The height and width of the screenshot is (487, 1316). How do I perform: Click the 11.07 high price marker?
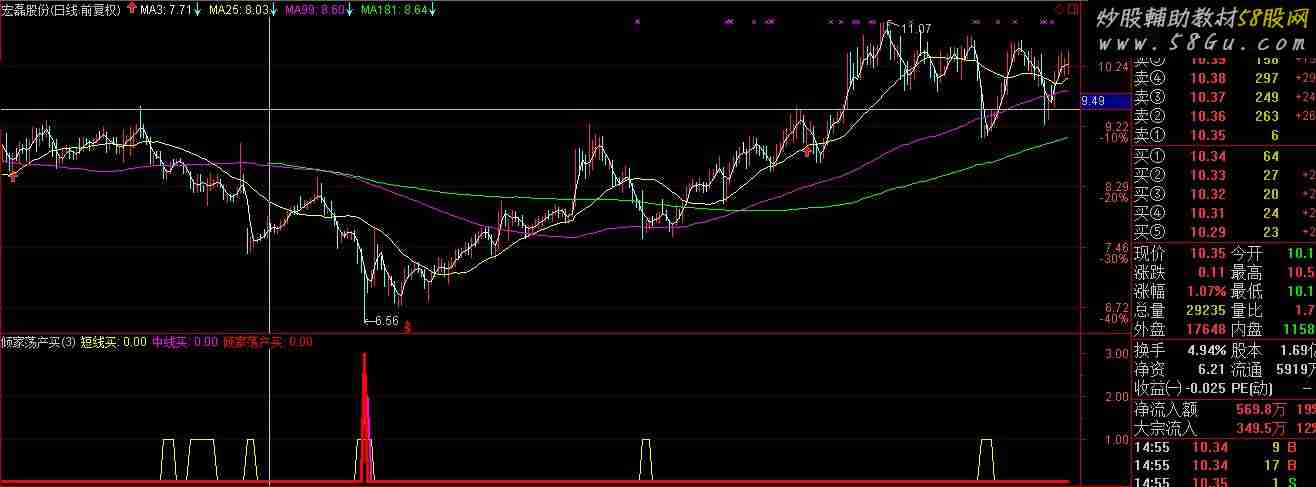[x=915, y=29]
